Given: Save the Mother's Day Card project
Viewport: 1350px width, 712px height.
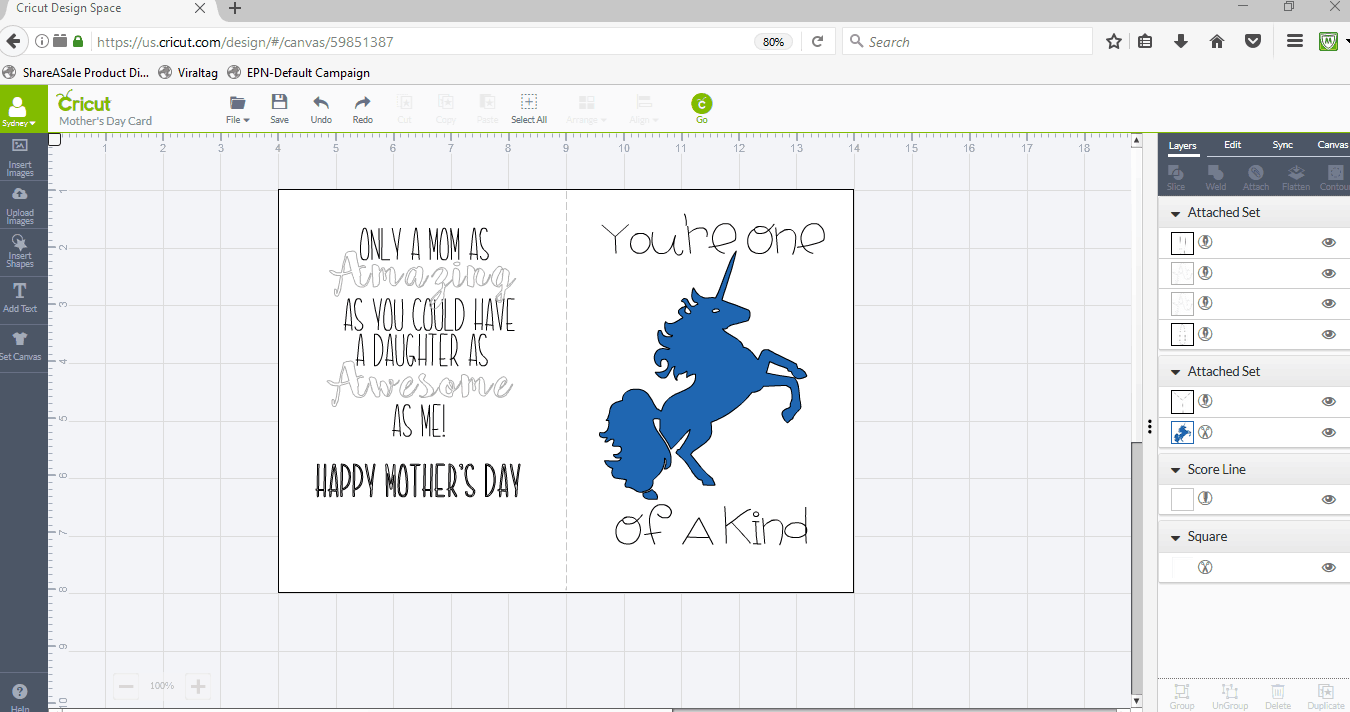Looking at the screenshot, I should click(279, 109).
